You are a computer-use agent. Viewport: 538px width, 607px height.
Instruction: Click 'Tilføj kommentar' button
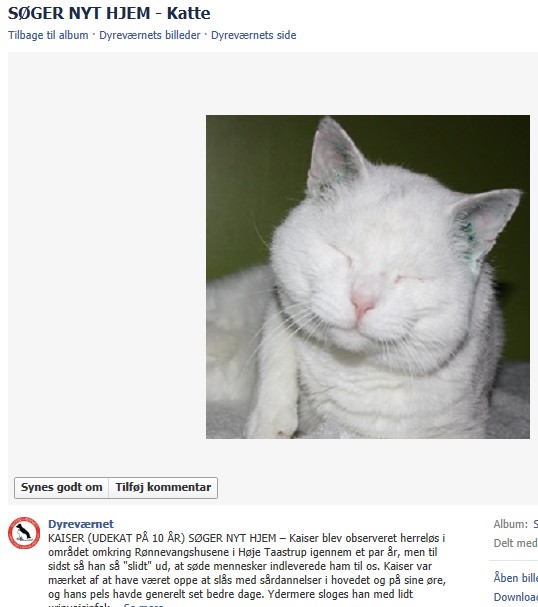163,488
